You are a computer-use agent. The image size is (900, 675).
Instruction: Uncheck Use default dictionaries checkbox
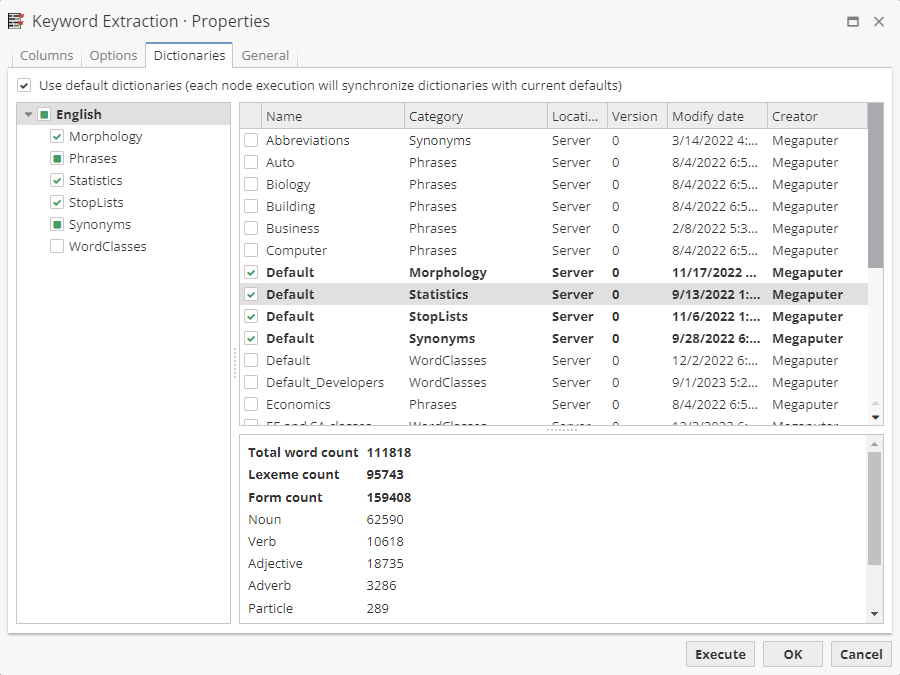click(x=24, y=86)
